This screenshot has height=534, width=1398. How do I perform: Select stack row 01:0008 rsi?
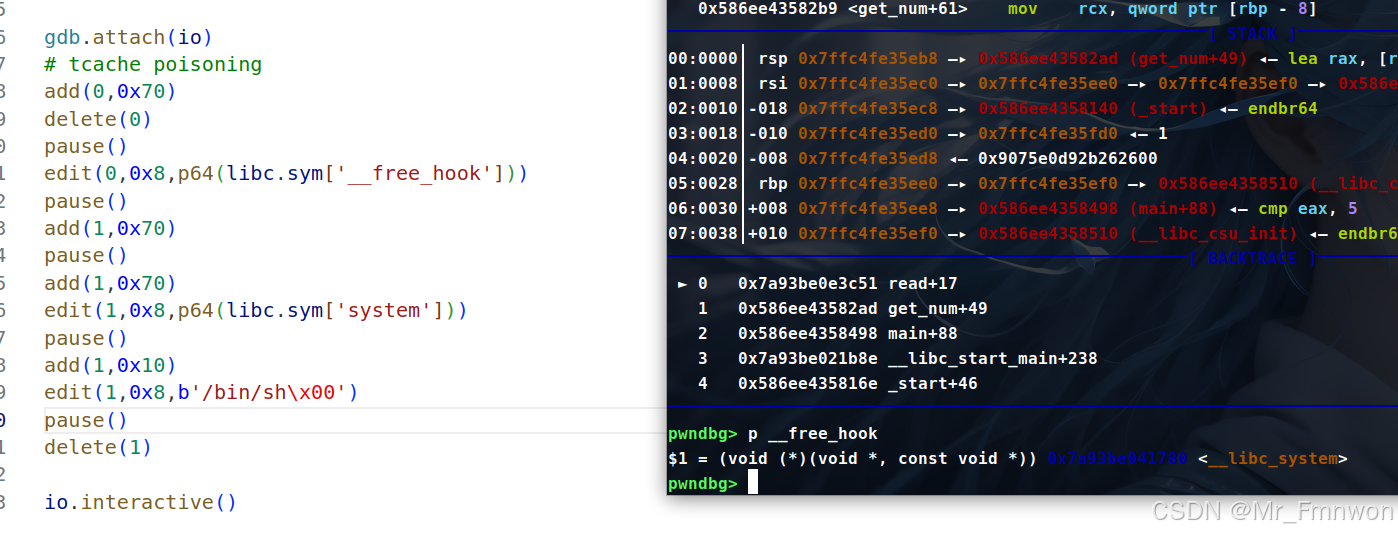click(x=1032, y=84)
